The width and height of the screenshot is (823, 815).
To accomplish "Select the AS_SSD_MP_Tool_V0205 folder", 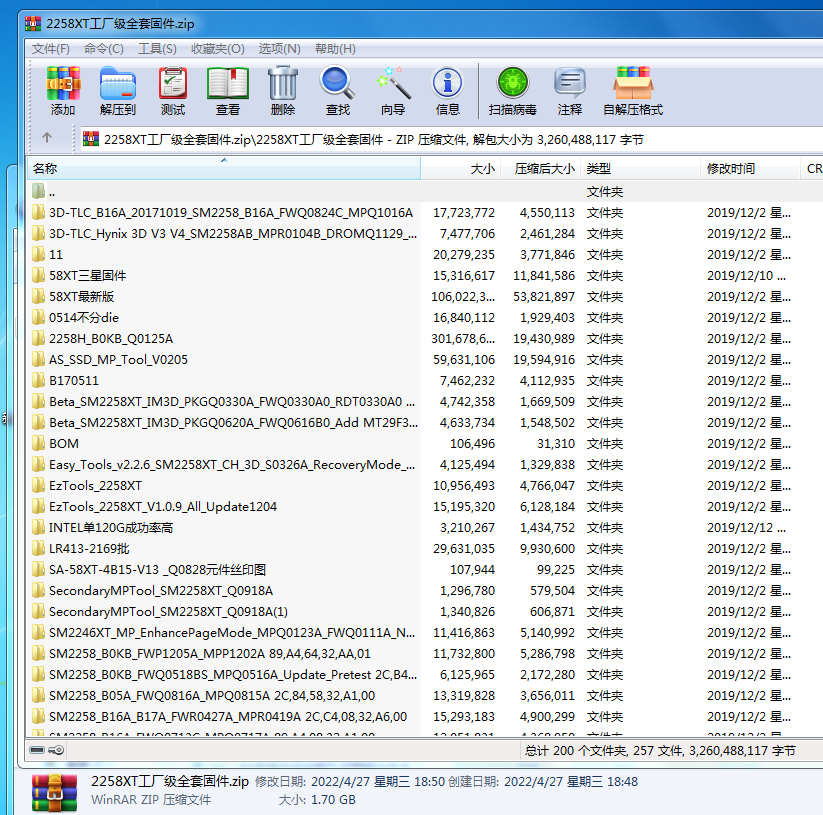I will click(118, 359).
